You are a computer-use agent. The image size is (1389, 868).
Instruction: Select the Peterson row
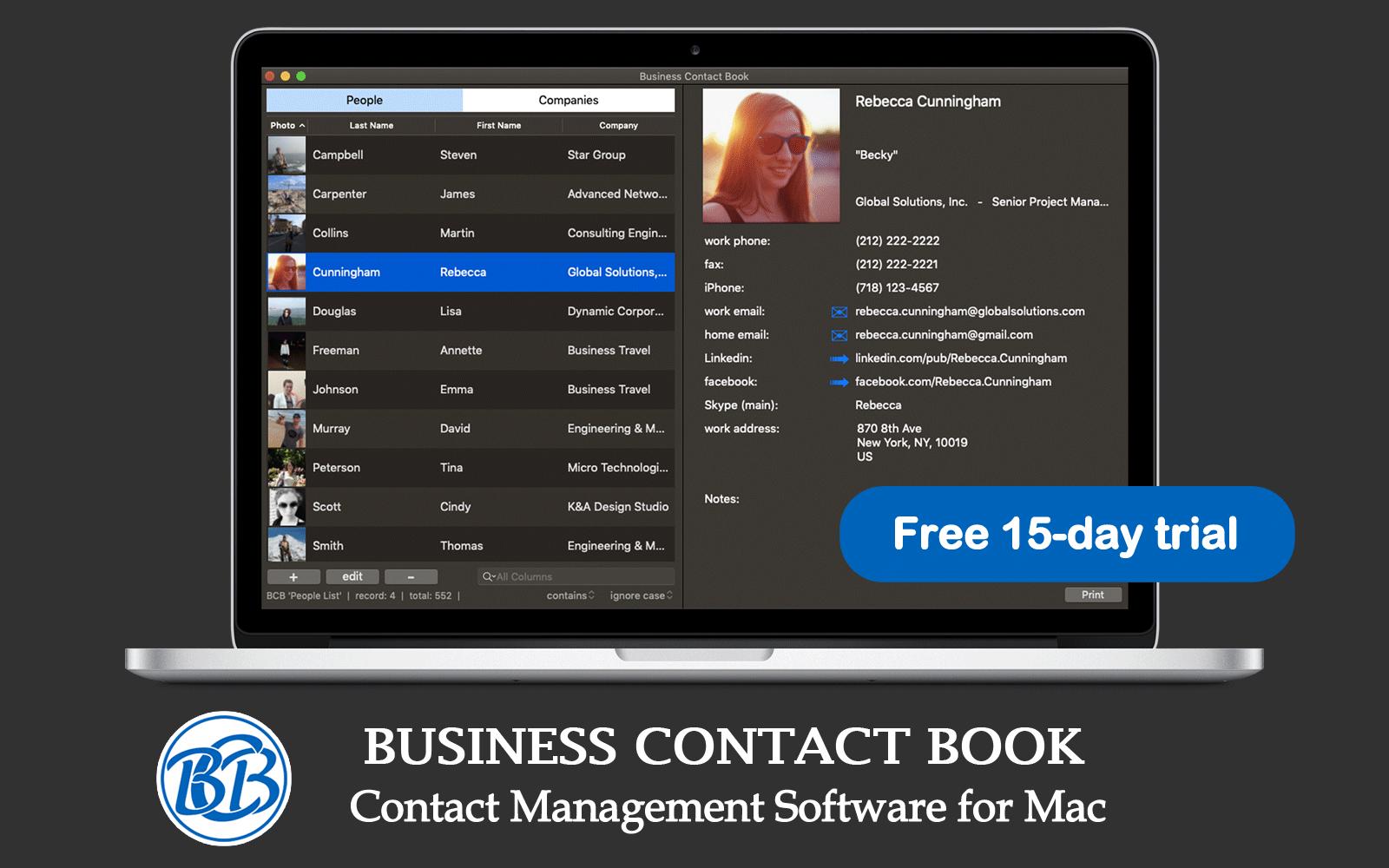coord(471,468)
